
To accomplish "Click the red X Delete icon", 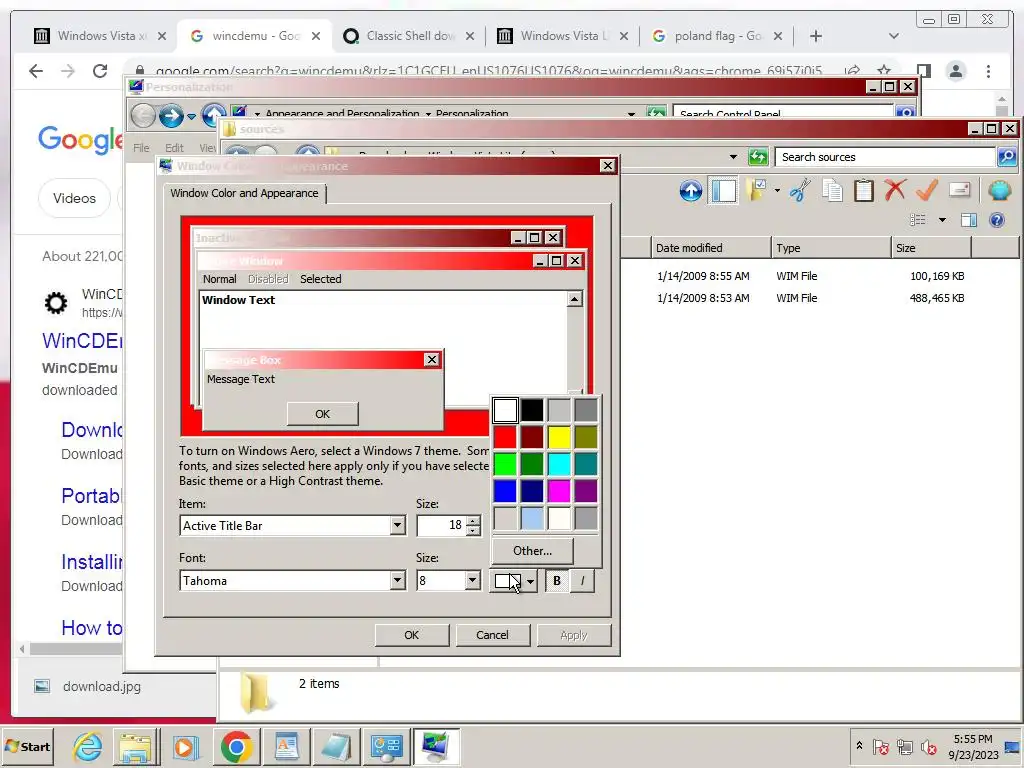I will click(x=895, y=191).
